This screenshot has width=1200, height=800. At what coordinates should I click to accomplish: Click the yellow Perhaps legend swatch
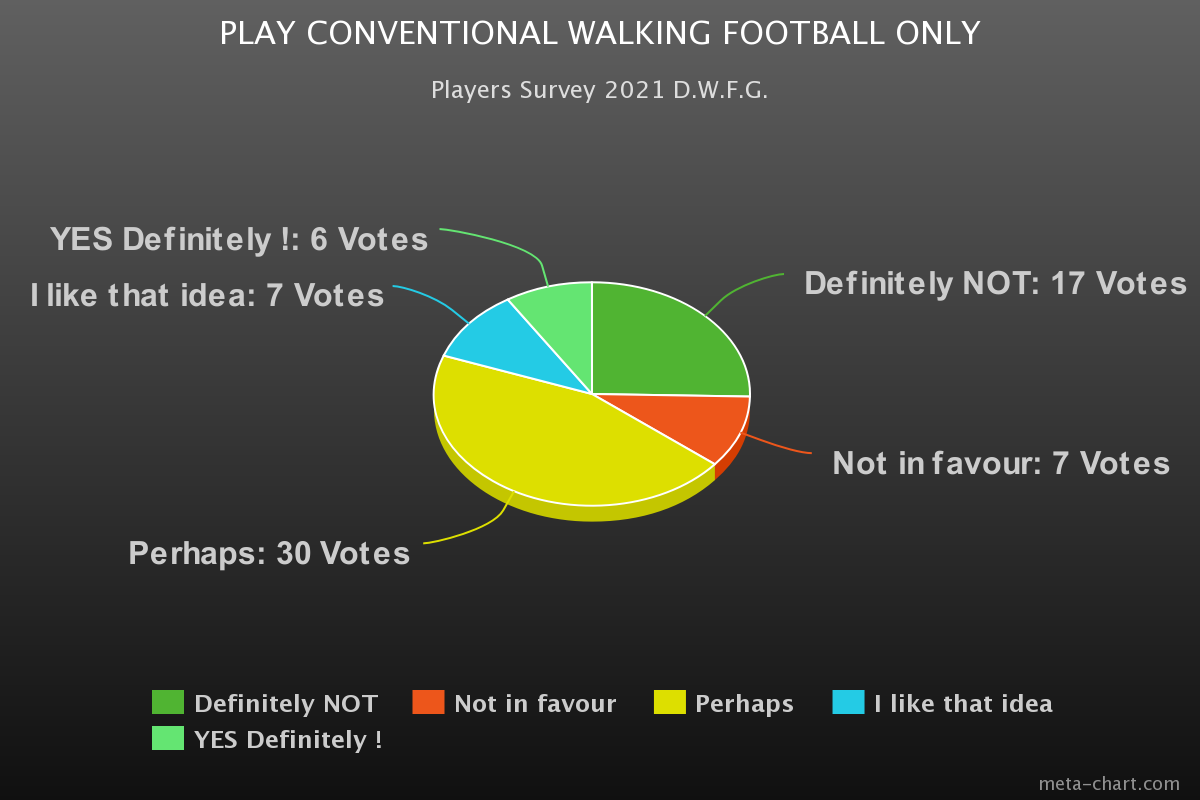tap(670, 703)
